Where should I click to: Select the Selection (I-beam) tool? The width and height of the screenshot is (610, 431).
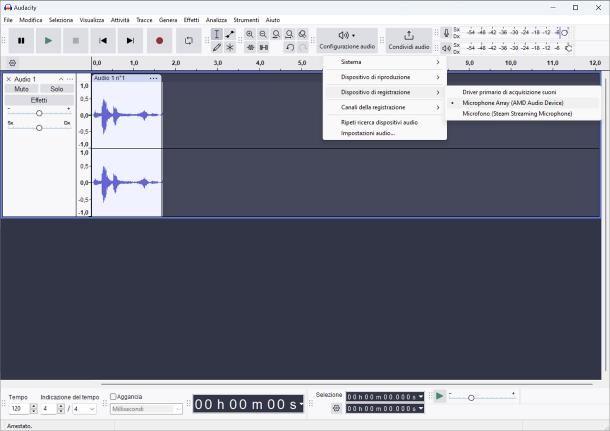coord(217,34)
